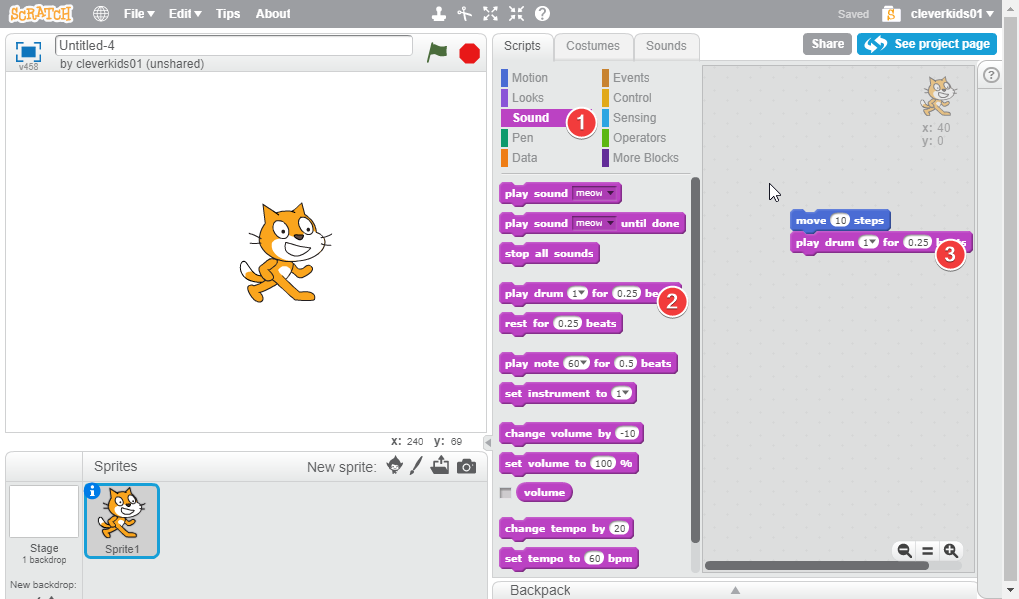Click beats value in rest for block
This screenshot has height=599, width=1019.
(568, 324)
